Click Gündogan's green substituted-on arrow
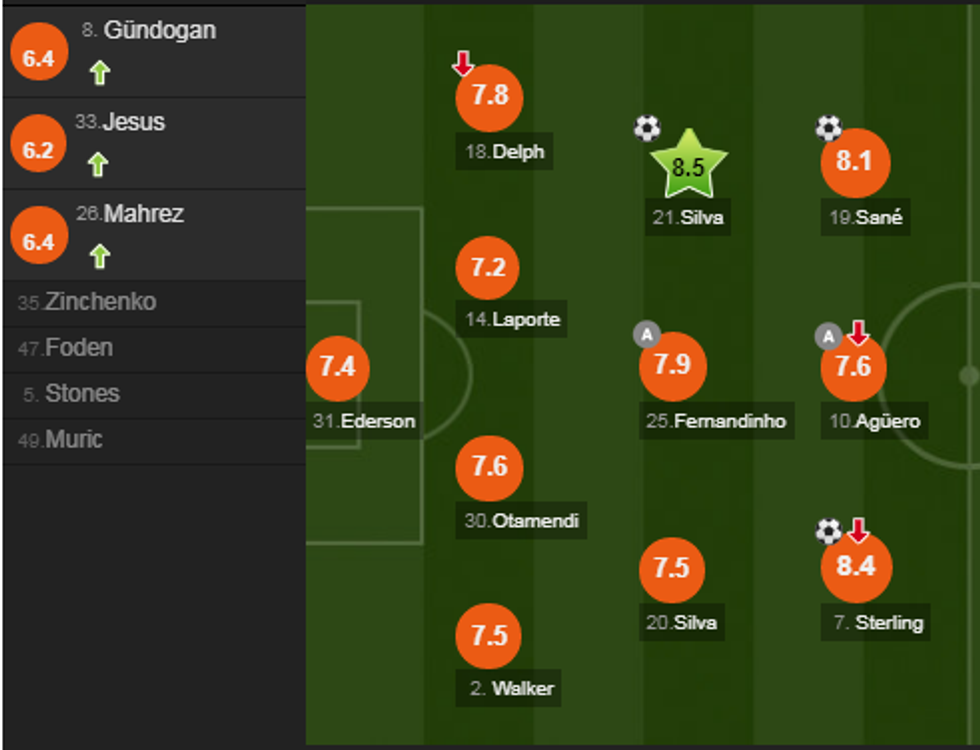This screenshot has width=980, height=750. click(98, 72)
